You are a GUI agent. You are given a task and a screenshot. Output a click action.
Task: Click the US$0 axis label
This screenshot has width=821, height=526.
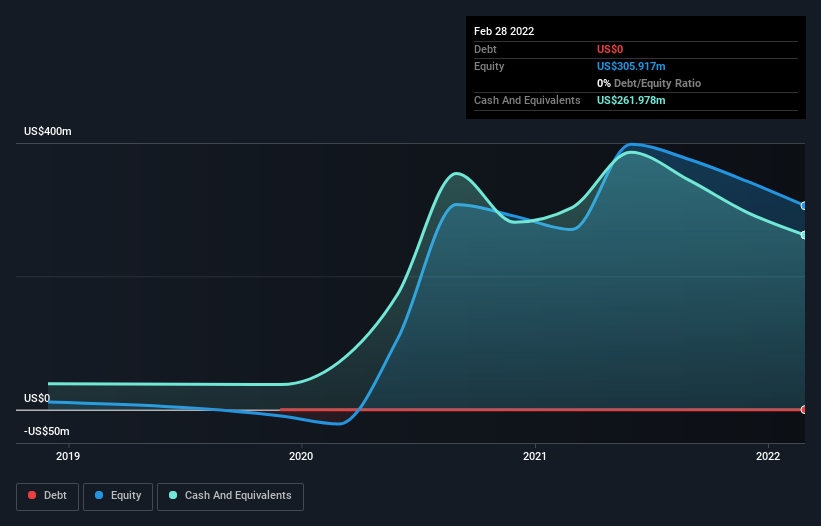(x=37, y=398)
